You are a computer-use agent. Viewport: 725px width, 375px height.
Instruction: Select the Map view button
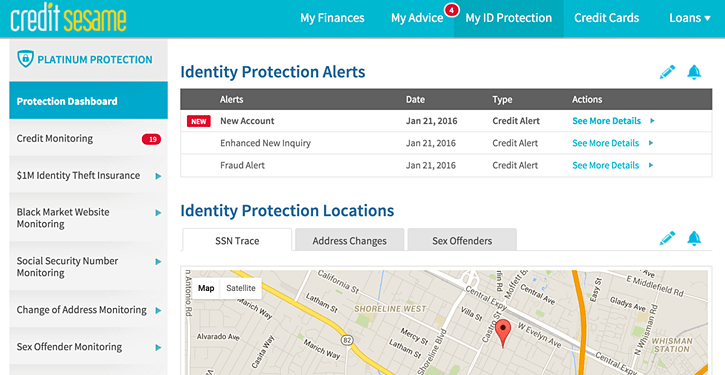(206, 288)
